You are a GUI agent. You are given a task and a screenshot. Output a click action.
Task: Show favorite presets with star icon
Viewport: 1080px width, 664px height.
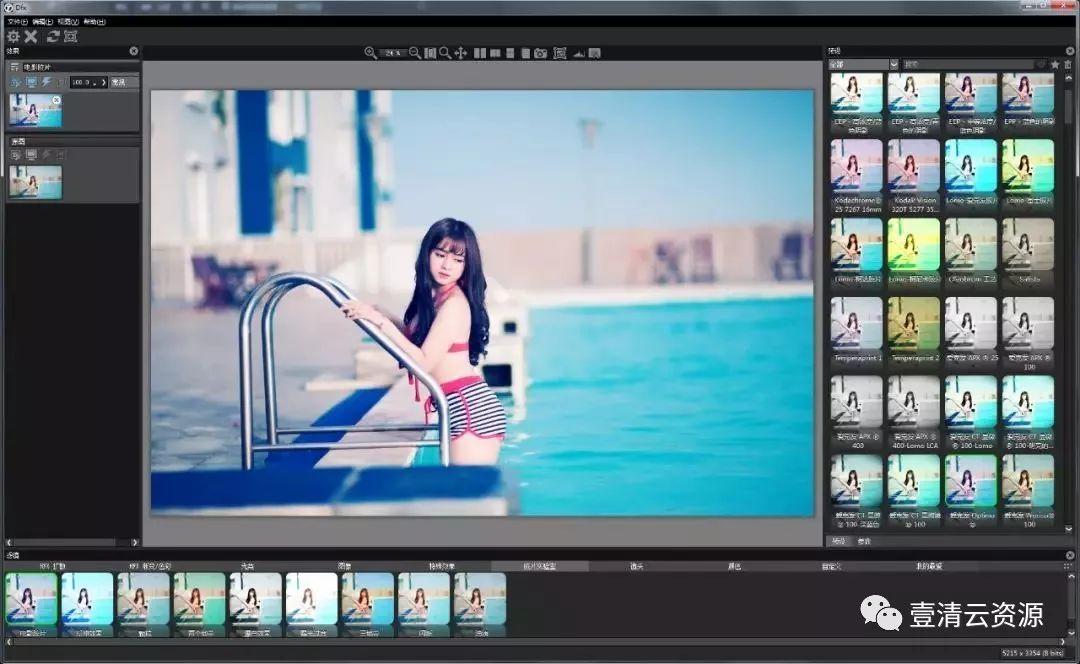tap(1055, 64)
